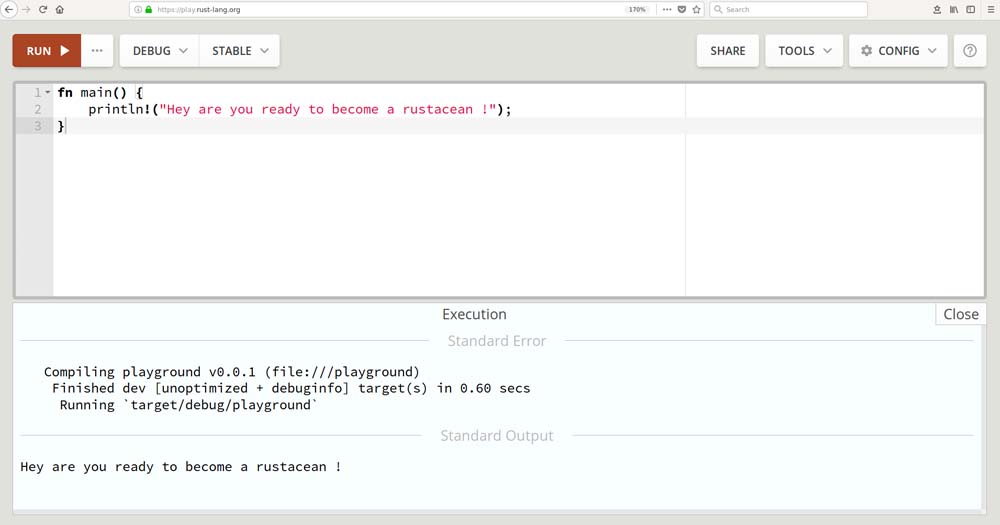Go forward with the browser forward arrow

point(26,10)
